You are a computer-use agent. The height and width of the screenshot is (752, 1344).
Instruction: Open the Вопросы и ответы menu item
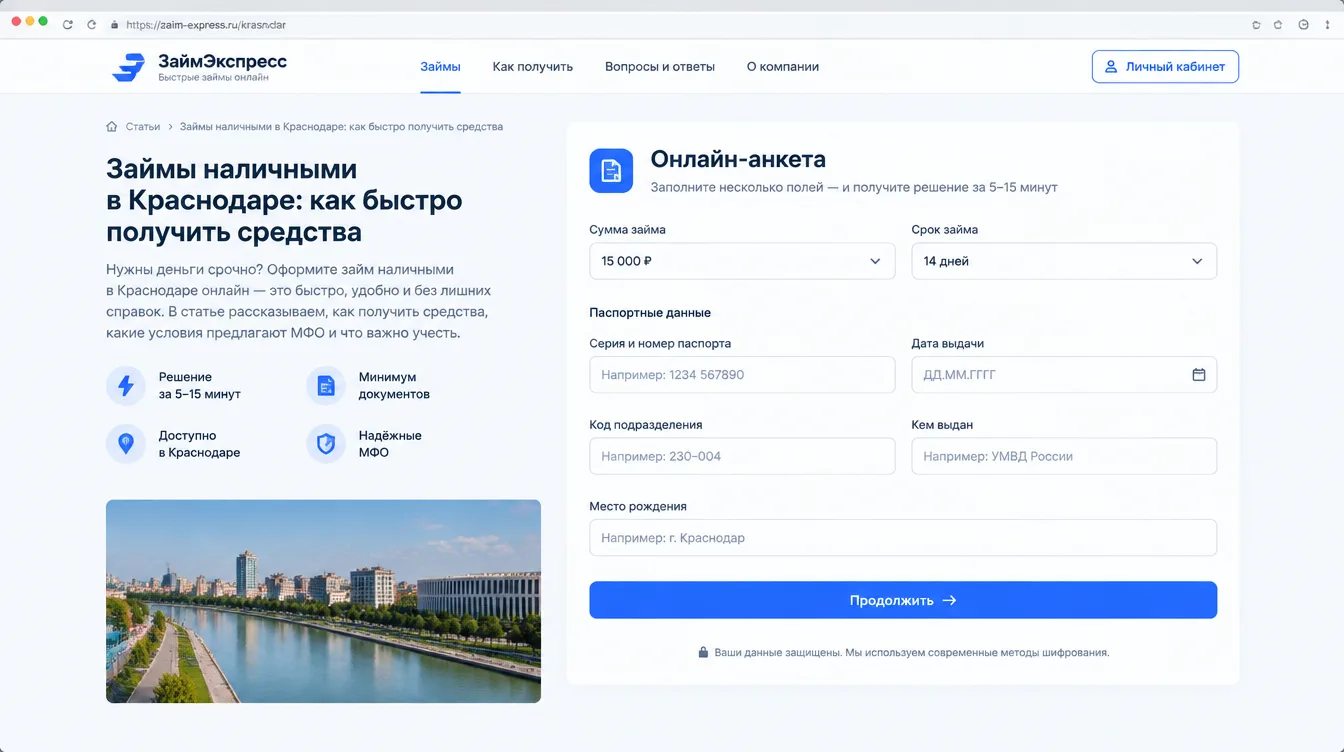[x=660, y=67]
